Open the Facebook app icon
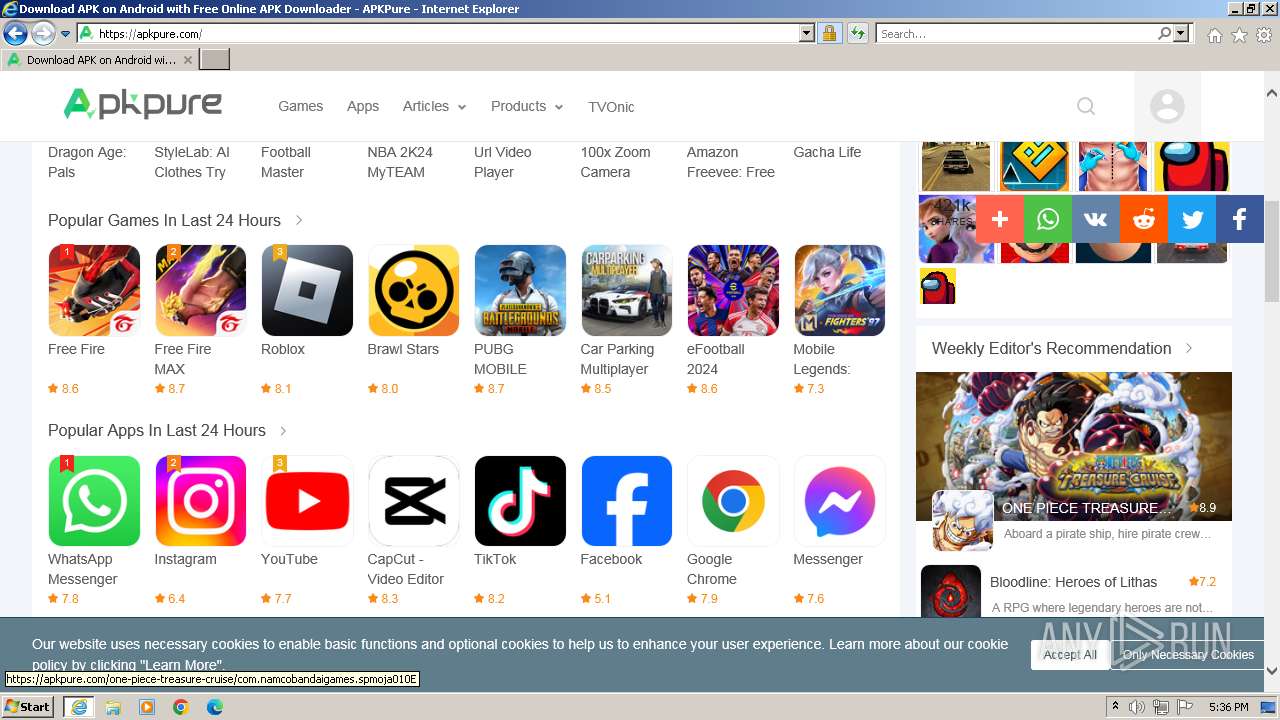Image resolution: width=1280 pixels, height=720 pixels. coord(627,501)
